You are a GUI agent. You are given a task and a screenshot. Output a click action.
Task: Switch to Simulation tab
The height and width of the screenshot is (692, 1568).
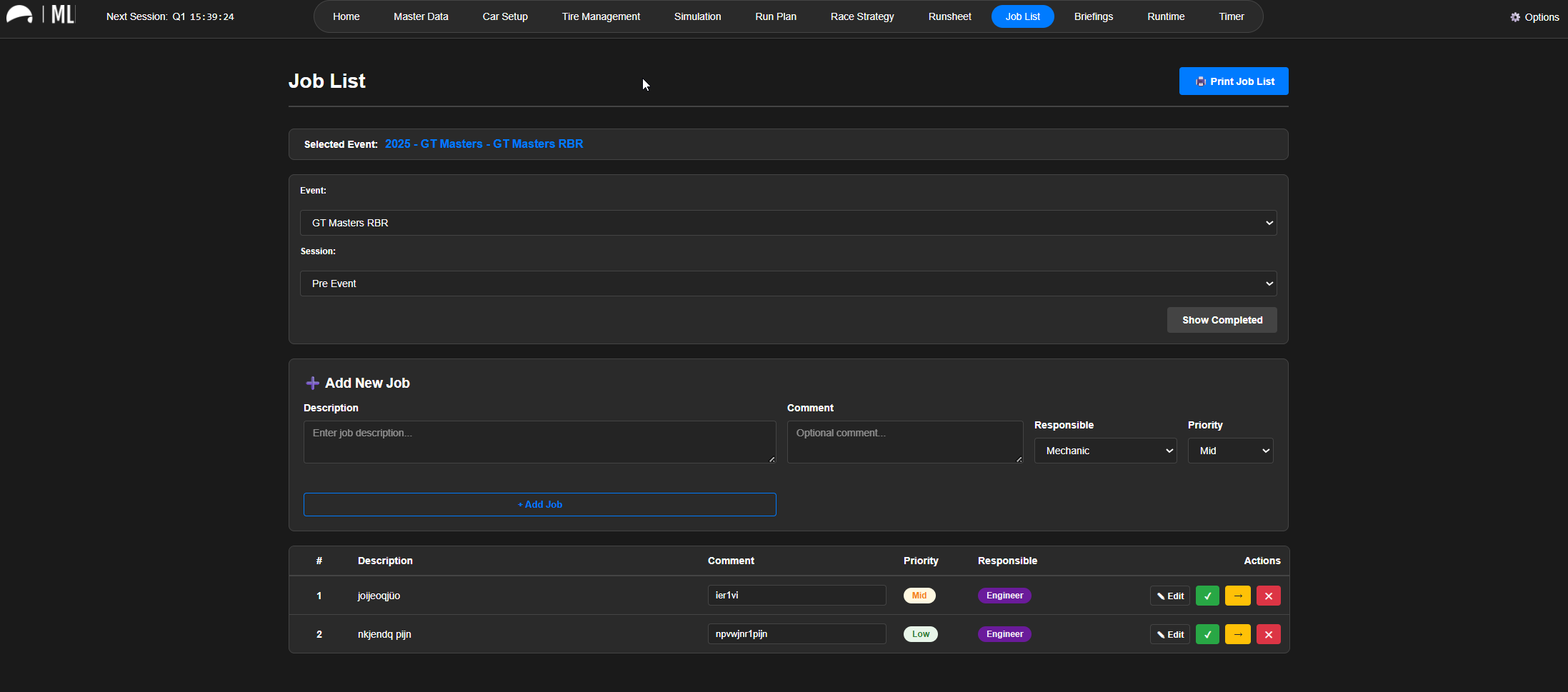tap(698, 16)
